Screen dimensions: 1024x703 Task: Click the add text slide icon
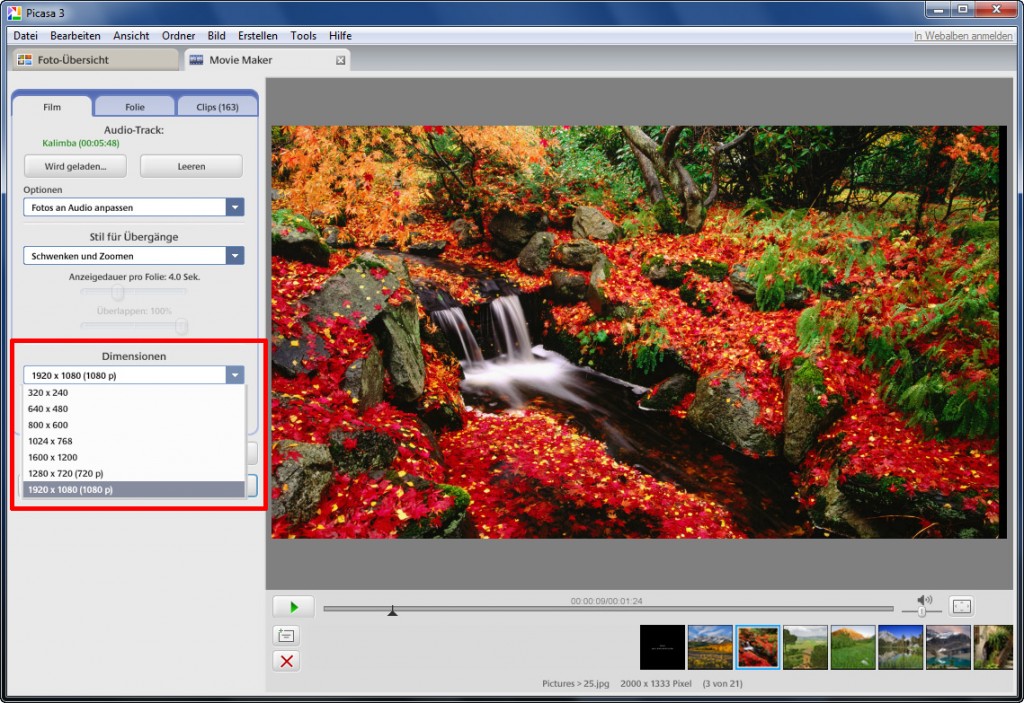pos(286,635)
